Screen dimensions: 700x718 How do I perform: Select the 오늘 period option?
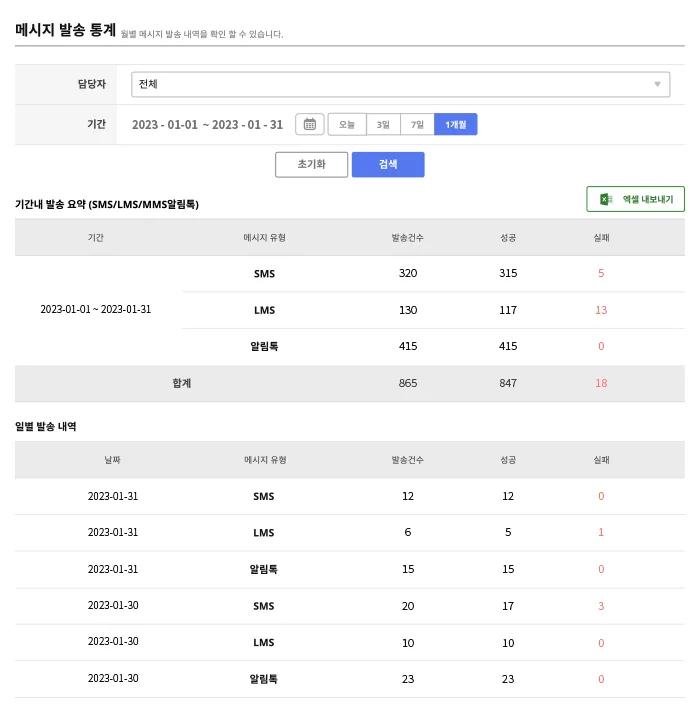(x=346, y=125)
